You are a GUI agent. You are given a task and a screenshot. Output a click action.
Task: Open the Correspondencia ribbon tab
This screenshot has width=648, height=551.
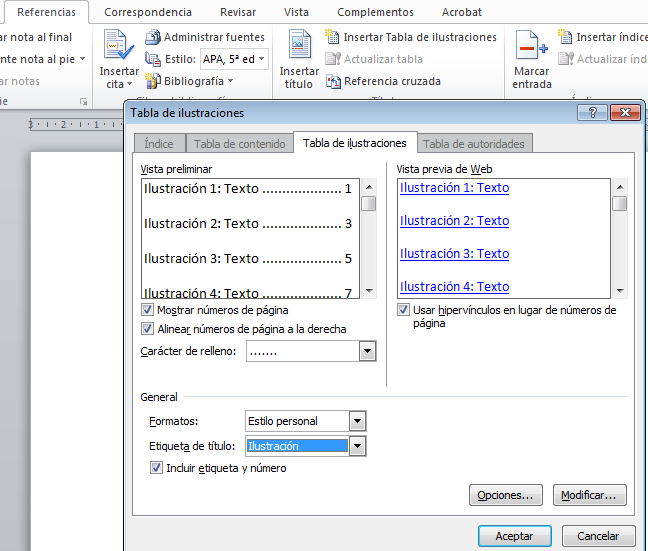148,12
